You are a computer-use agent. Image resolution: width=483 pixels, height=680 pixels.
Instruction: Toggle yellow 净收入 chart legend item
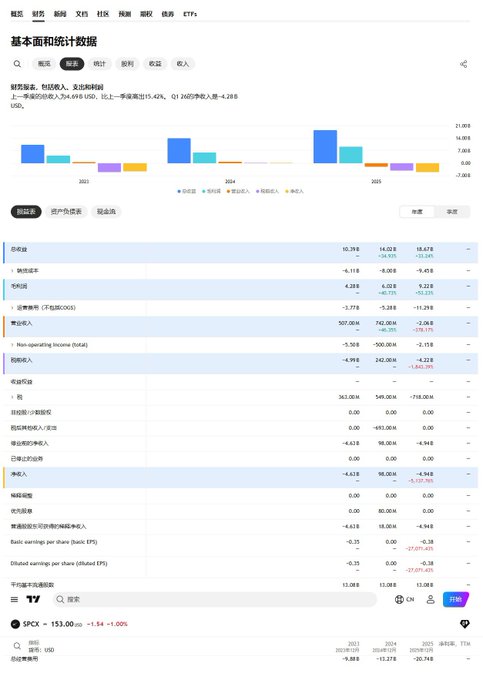coord(294,191)
